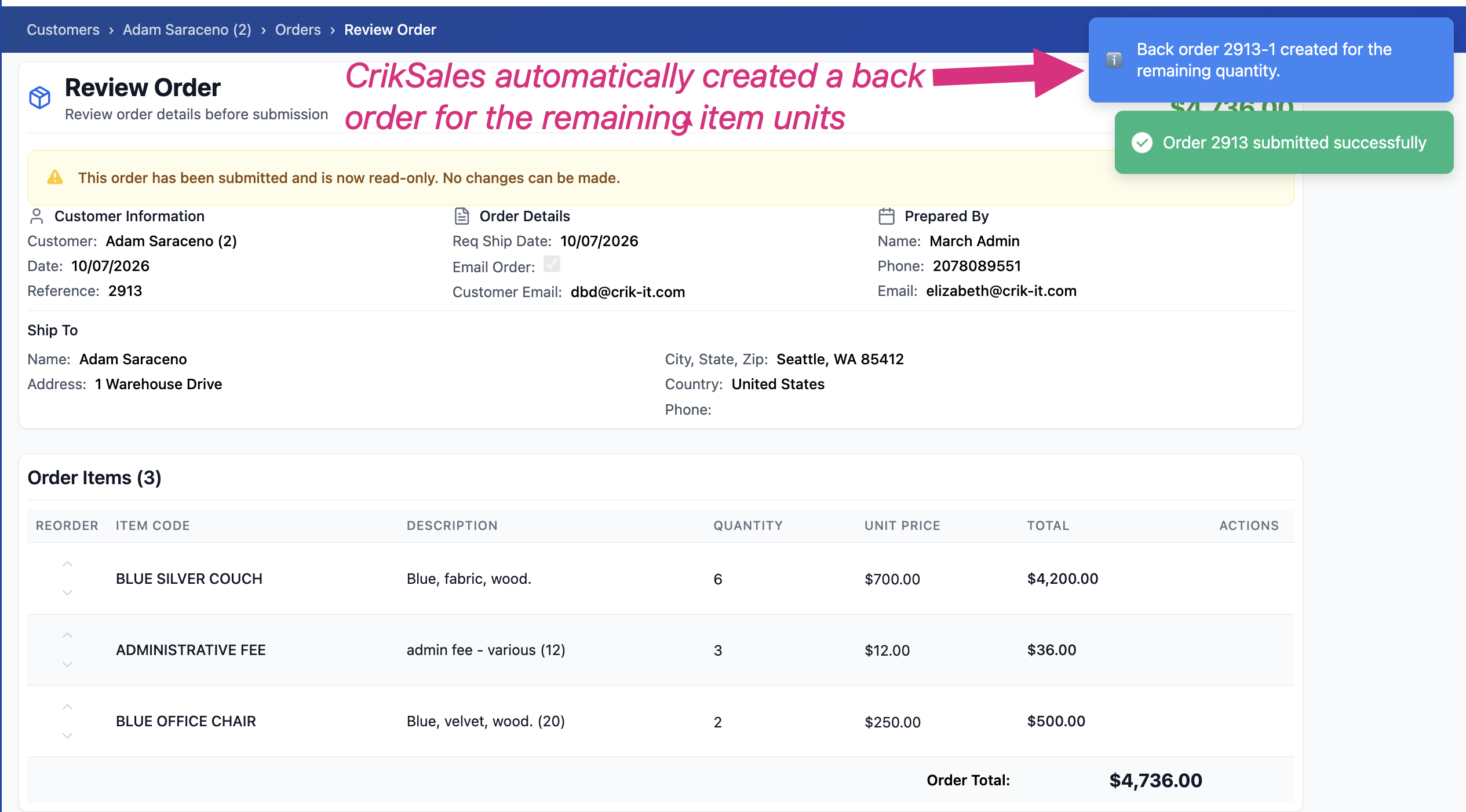Open Adam Saraceno (2) breadcrumb link
Viewport: 1466px width, 812px height.
[x=187, y=30]
